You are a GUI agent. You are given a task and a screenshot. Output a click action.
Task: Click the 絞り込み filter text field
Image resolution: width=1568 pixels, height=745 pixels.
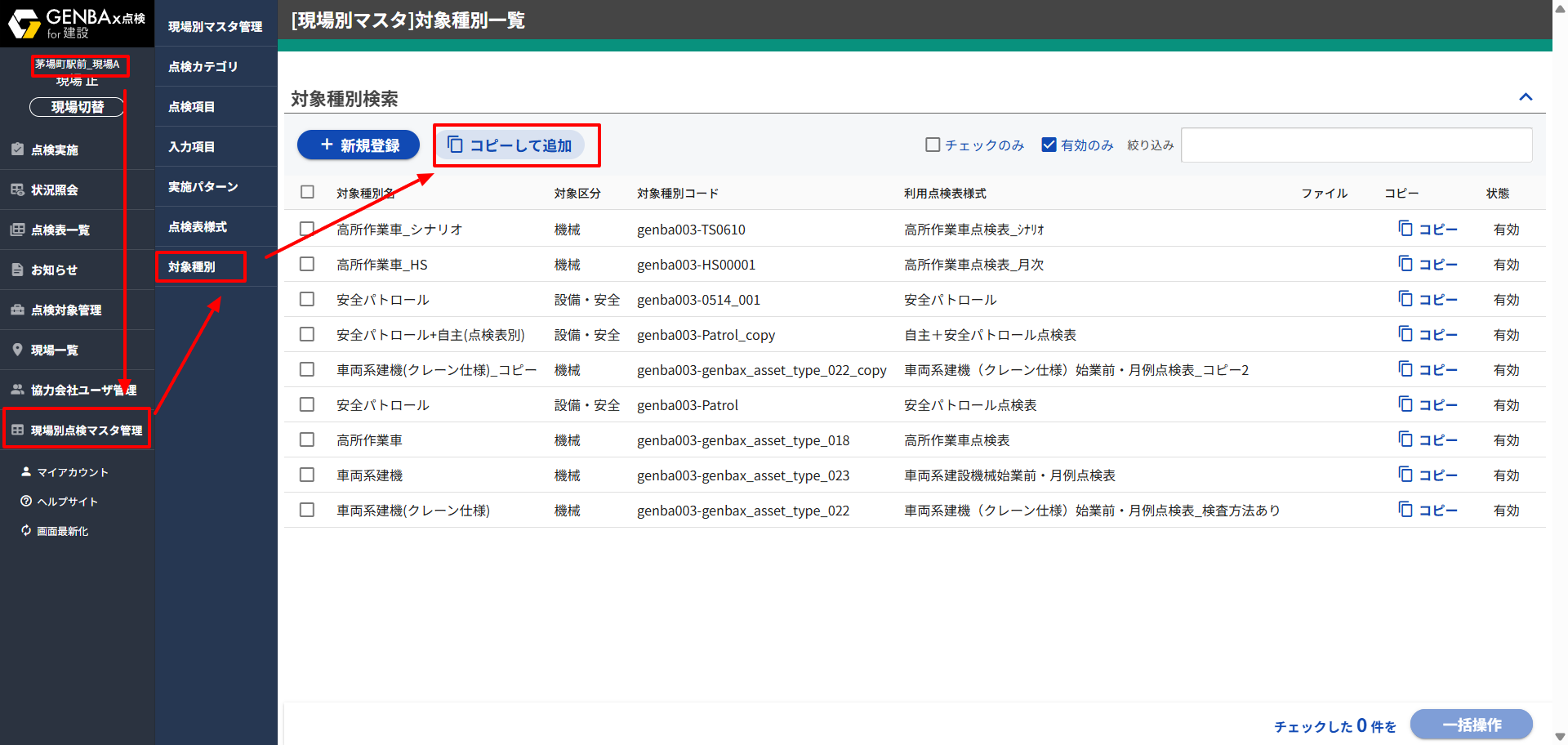point(1356,145)
